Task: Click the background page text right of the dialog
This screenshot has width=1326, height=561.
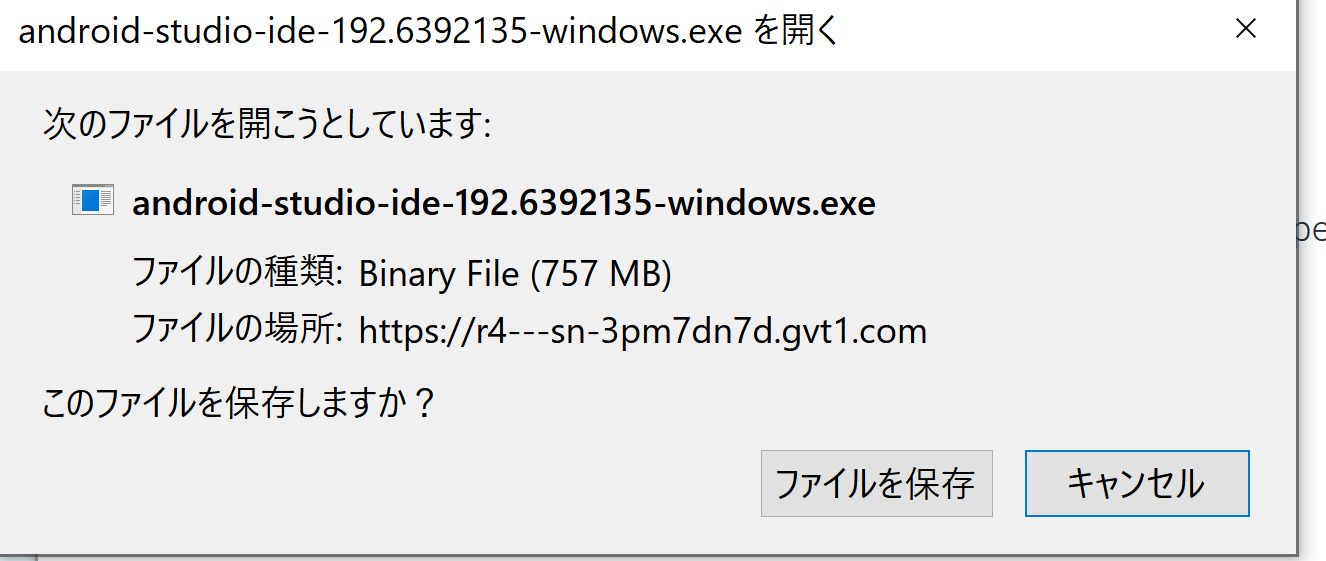Action: click(1312, 230)
